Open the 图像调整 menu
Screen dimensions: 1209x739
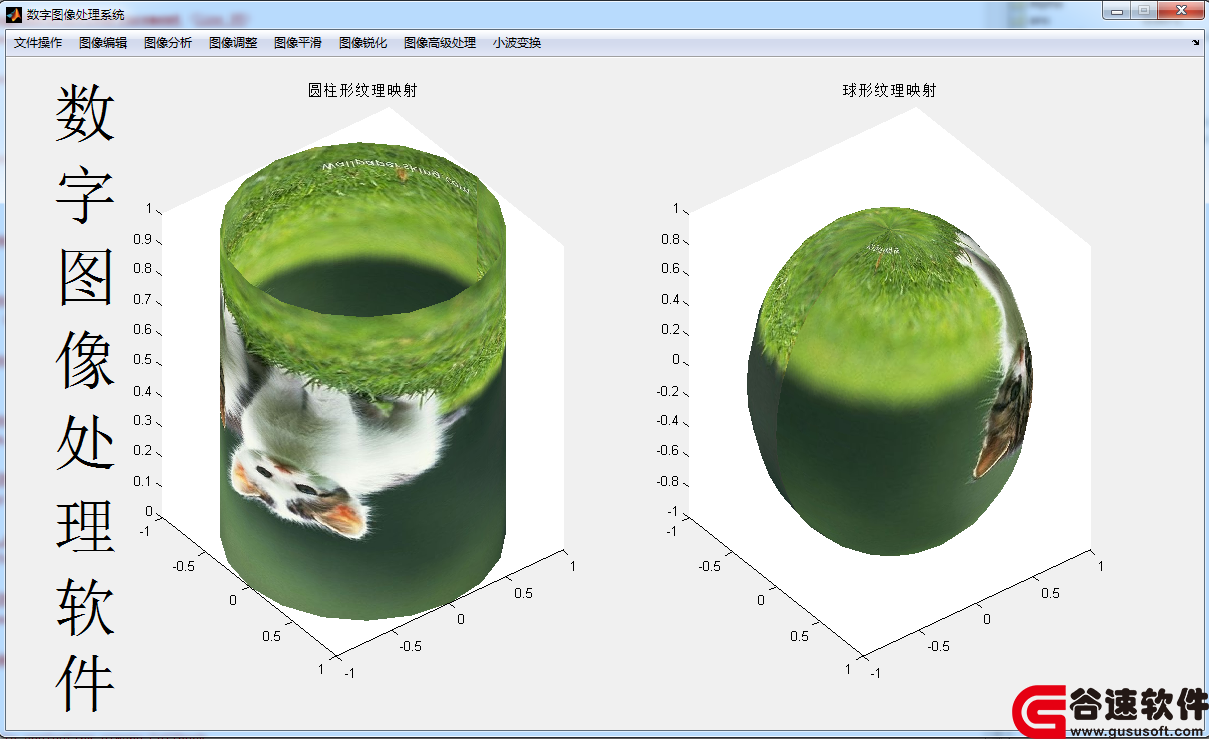click(233, 43)
